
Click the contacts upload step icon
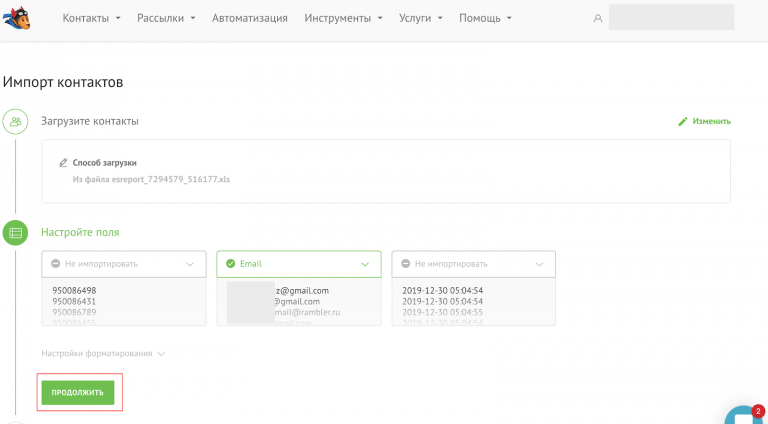click(15, 121)
